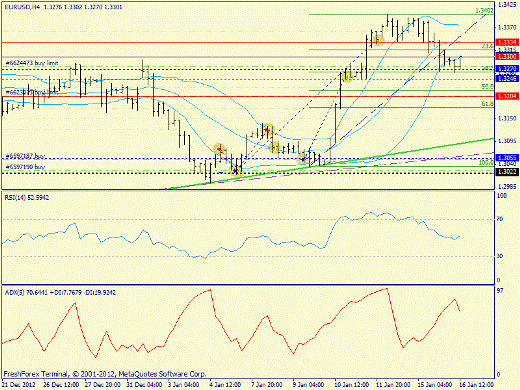Click the ADX scale value 97
The width and height of the screenshot is (520, 390).
coord(500,291)
